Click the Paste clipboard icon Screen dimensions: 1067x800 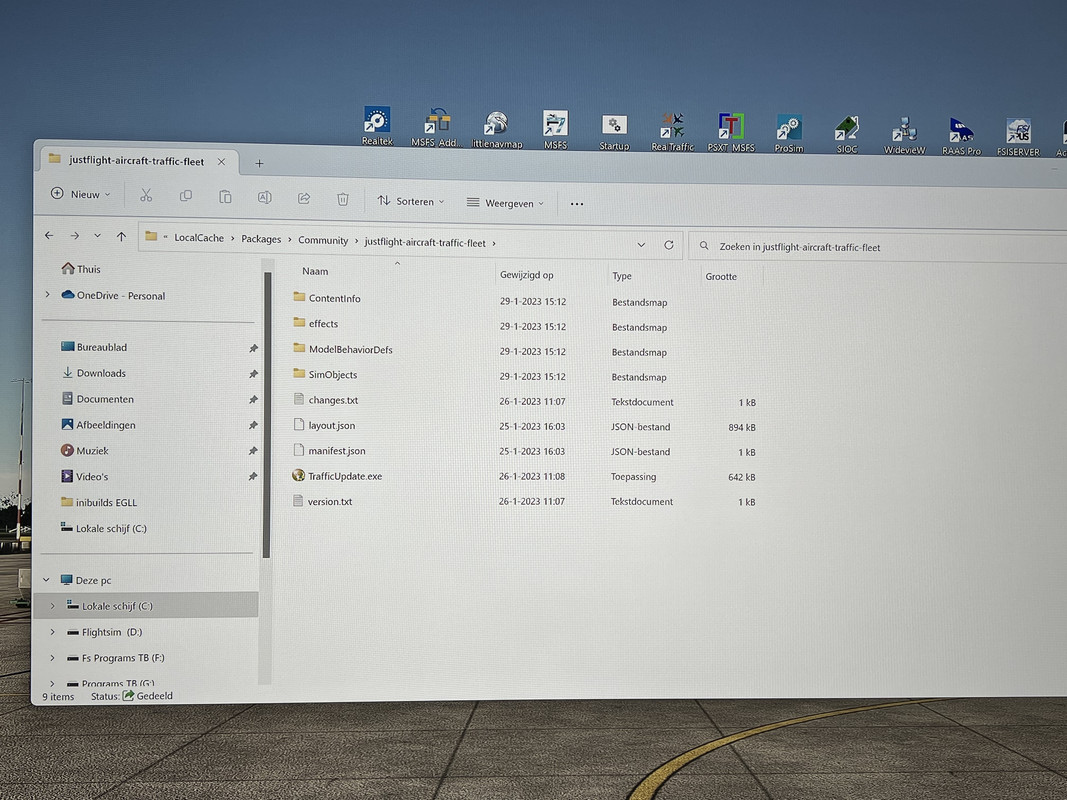coord(225,197)
